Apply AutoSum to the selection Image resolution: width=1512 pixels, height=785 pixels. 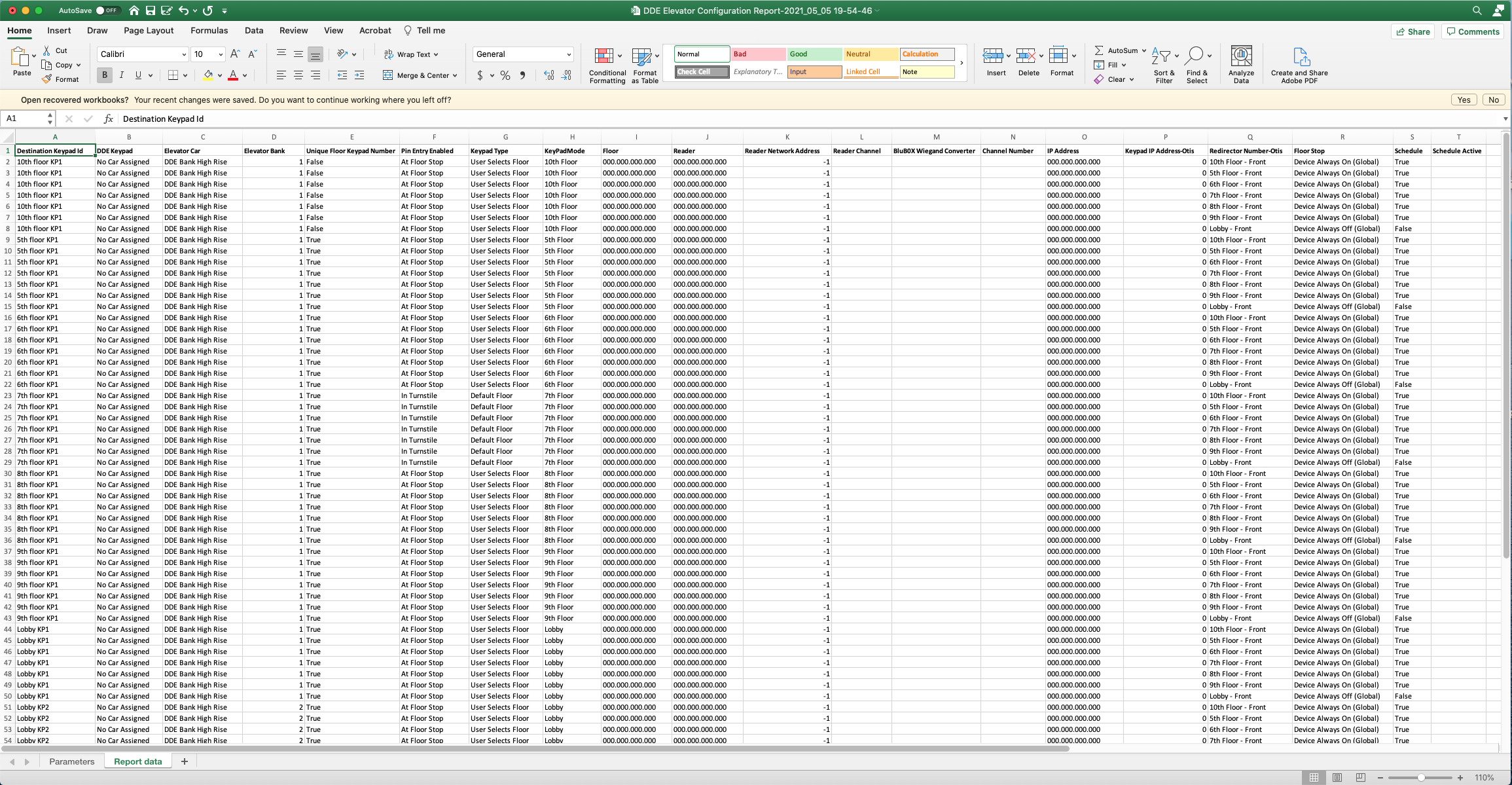coord(1118,50)
